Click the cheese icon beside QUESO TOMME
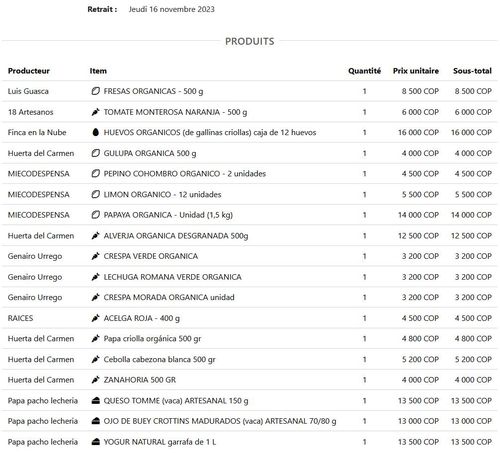Image resolution: width=500 pixels, height=455 pixels. point(95,401)
